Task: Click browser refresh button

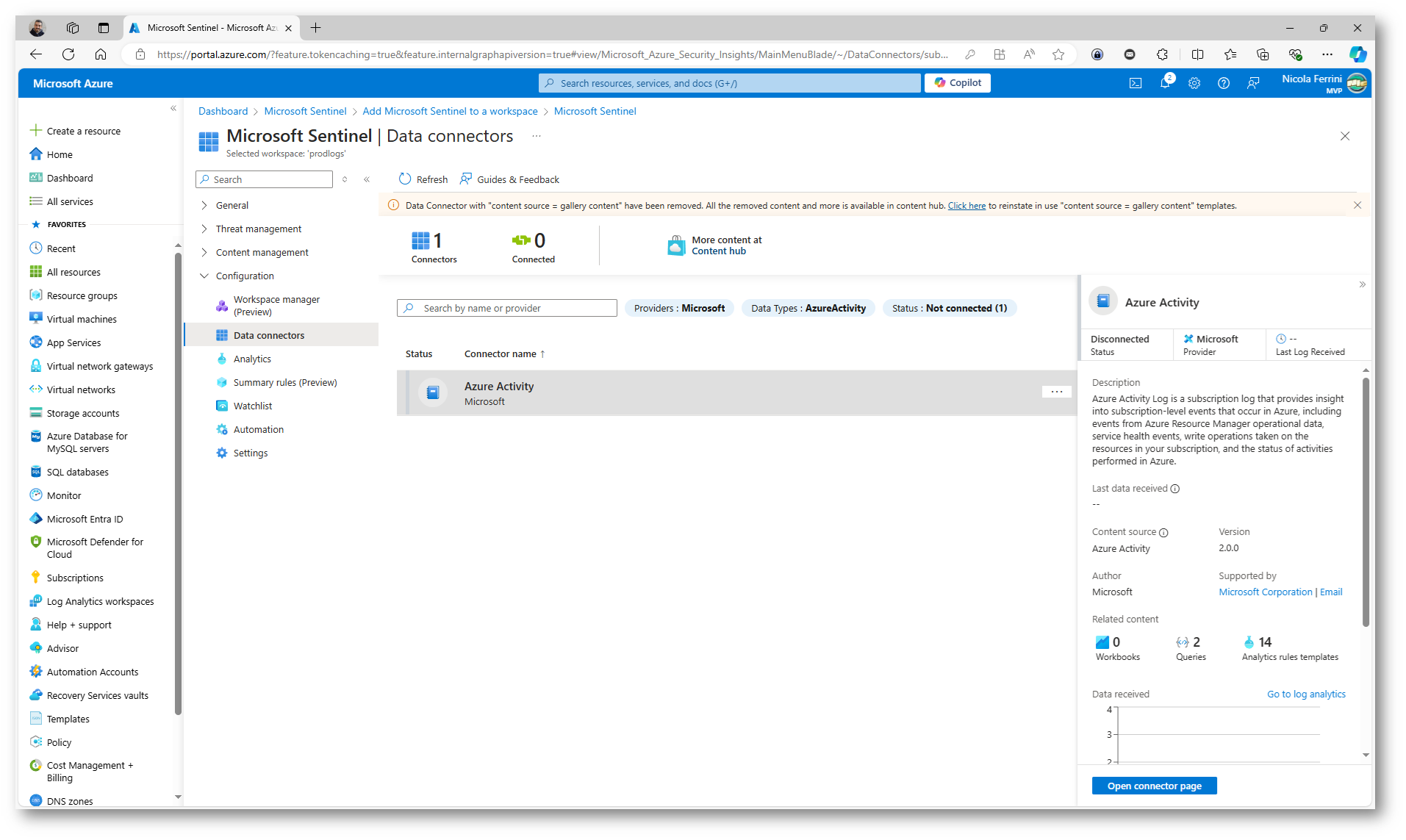Action: 68,54
